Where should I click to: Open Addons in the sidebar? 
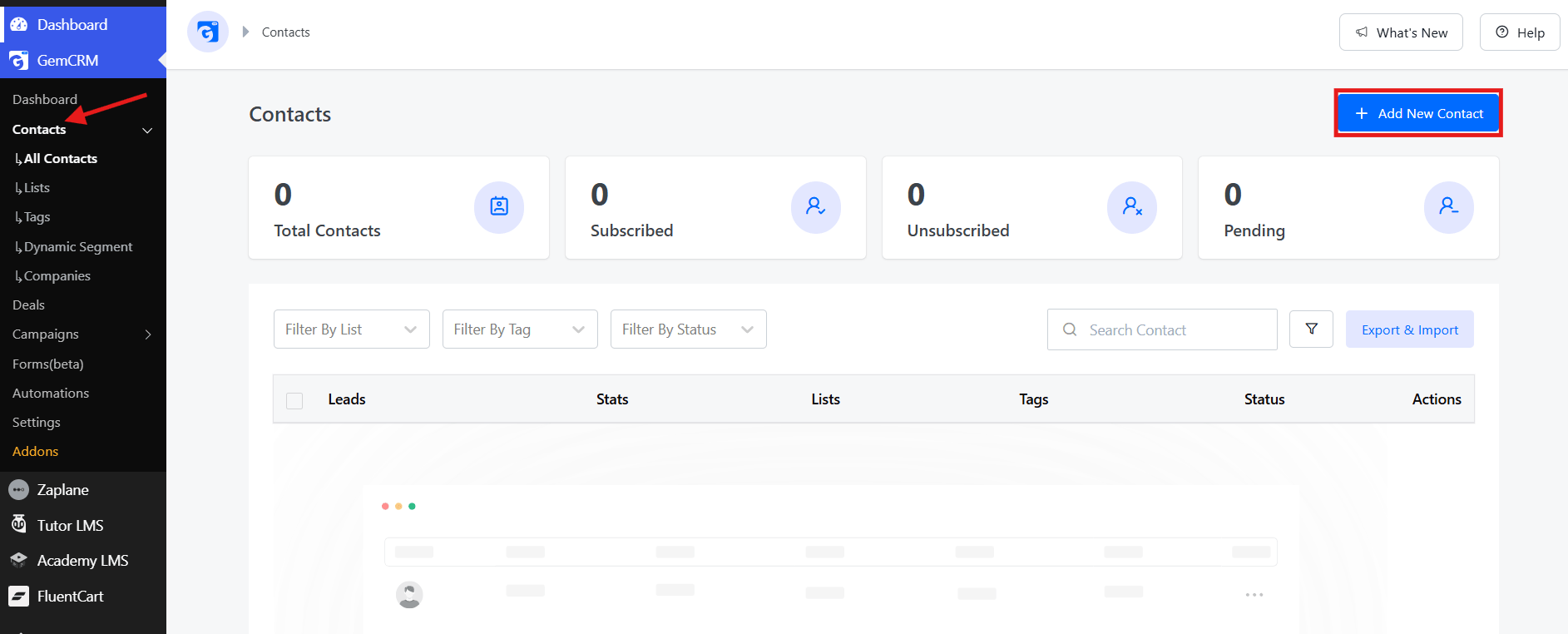36,452
